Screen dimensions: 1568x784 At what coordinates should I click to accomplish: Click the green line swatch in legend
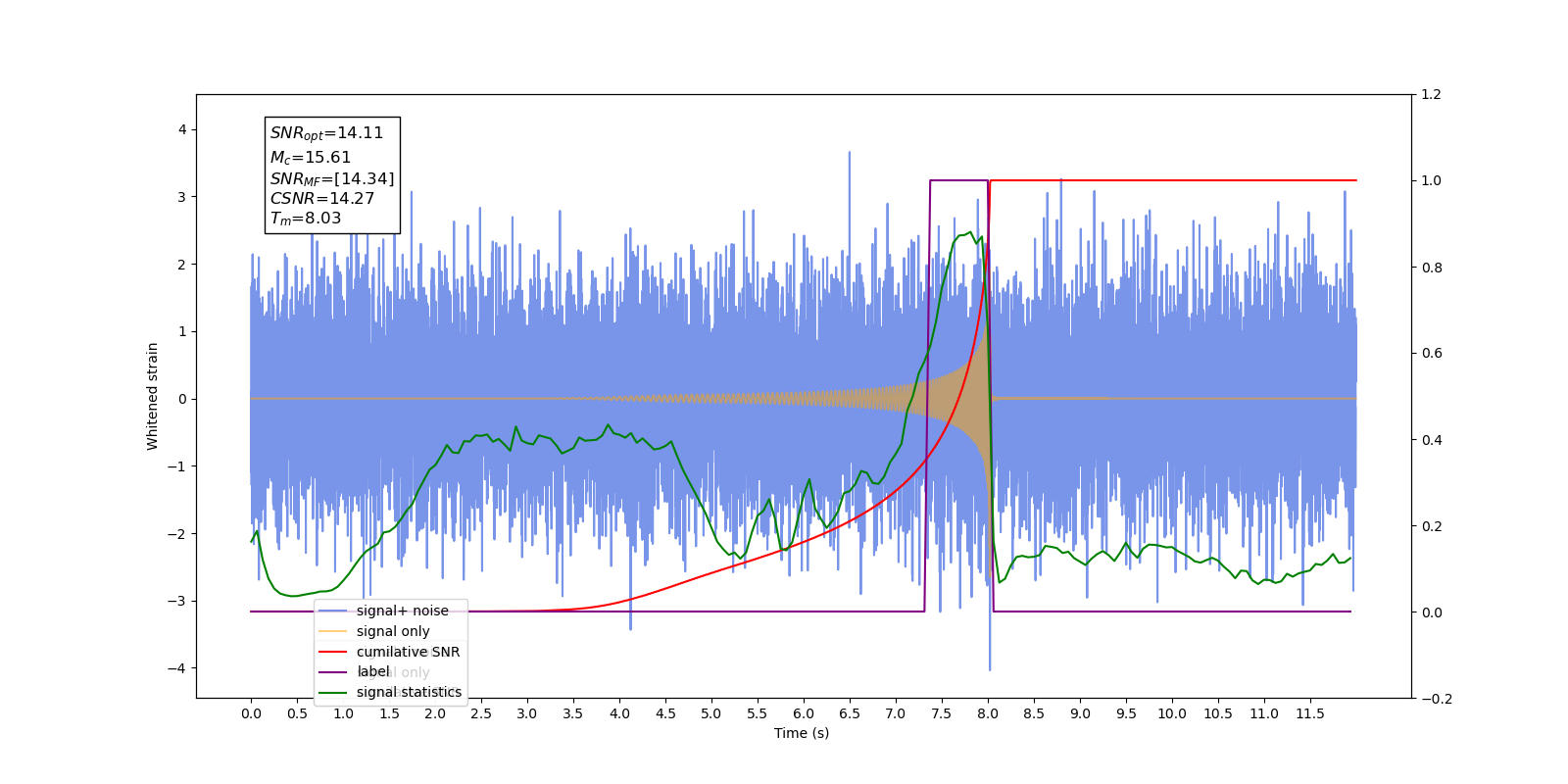pyautogui.click(x=333, y=692)
